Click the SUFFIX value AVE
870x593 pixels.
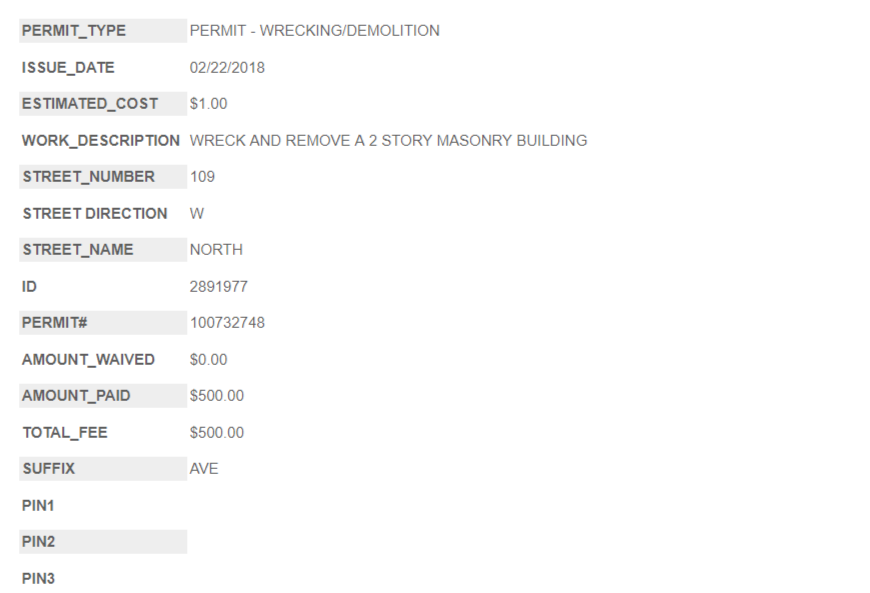coord(204,469)
